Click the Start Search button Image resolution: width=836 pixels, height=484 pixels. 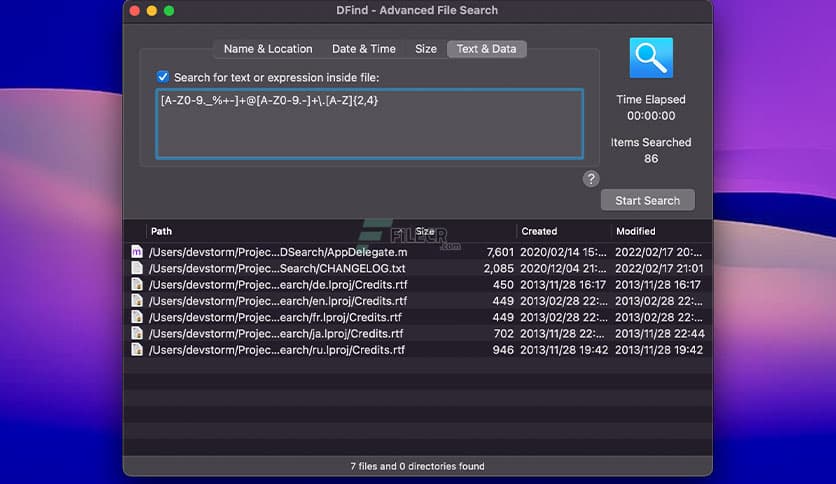pyautogui.click(x=647, y=200)
